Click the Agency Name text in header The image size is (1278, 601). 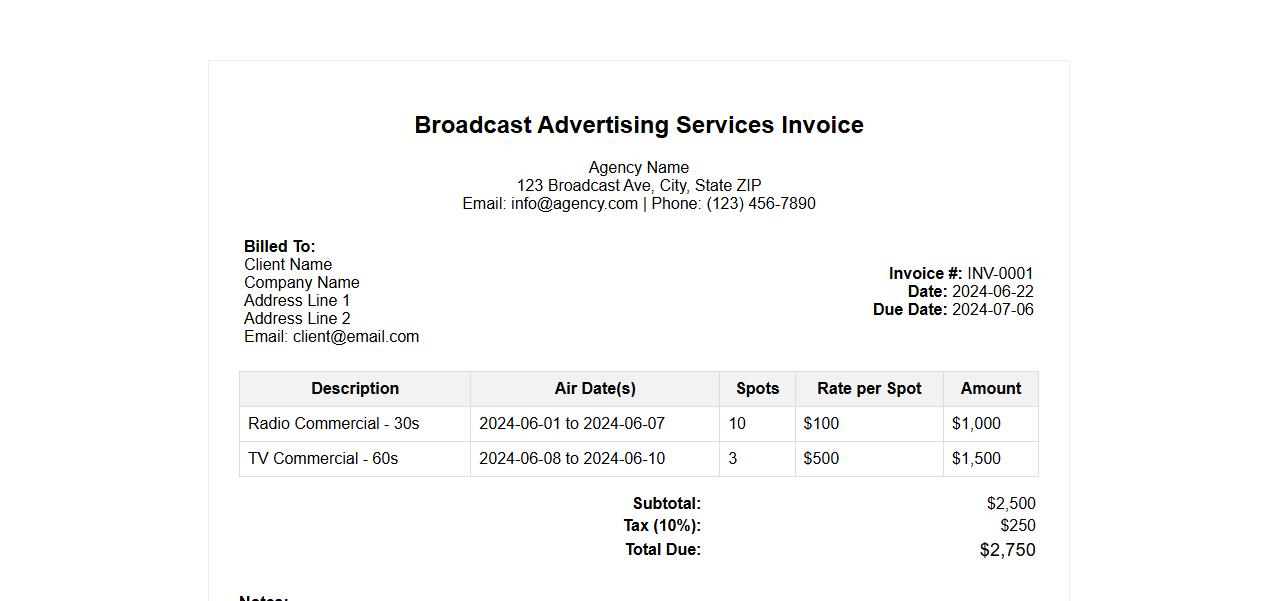(x=638, y=167)
